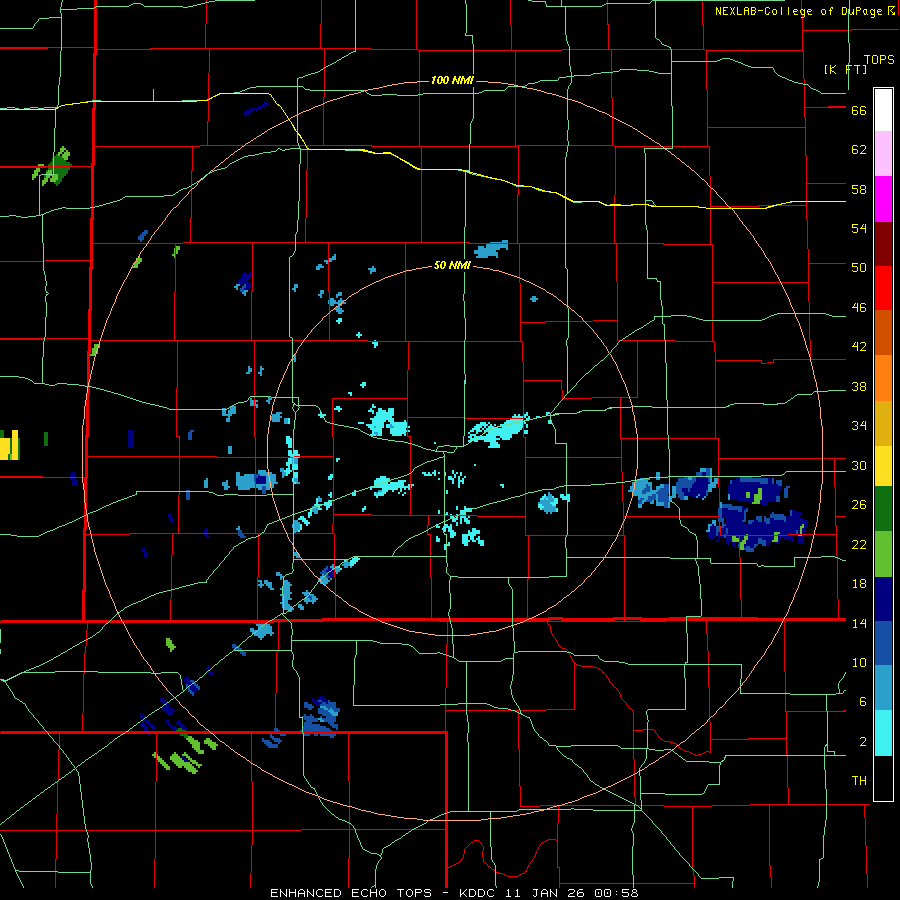The height and width of the screenshot is (900, 900).
Task: Click the '2' legend value
Action: 863,742
